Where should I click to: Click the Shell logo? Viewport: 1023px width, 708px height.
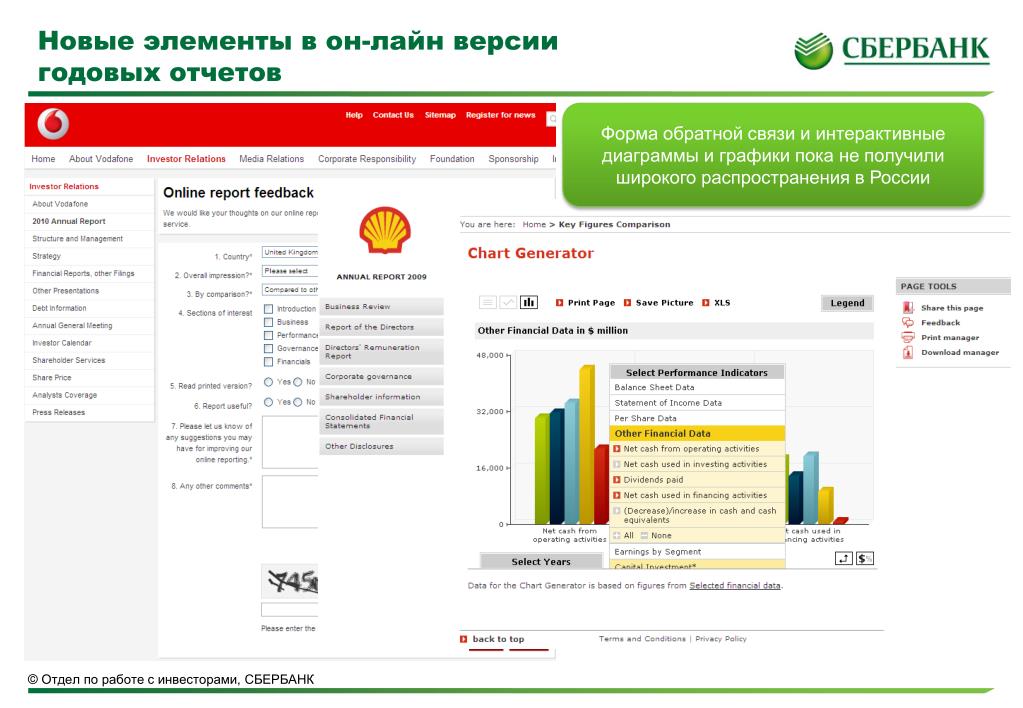tap(384, 230)
